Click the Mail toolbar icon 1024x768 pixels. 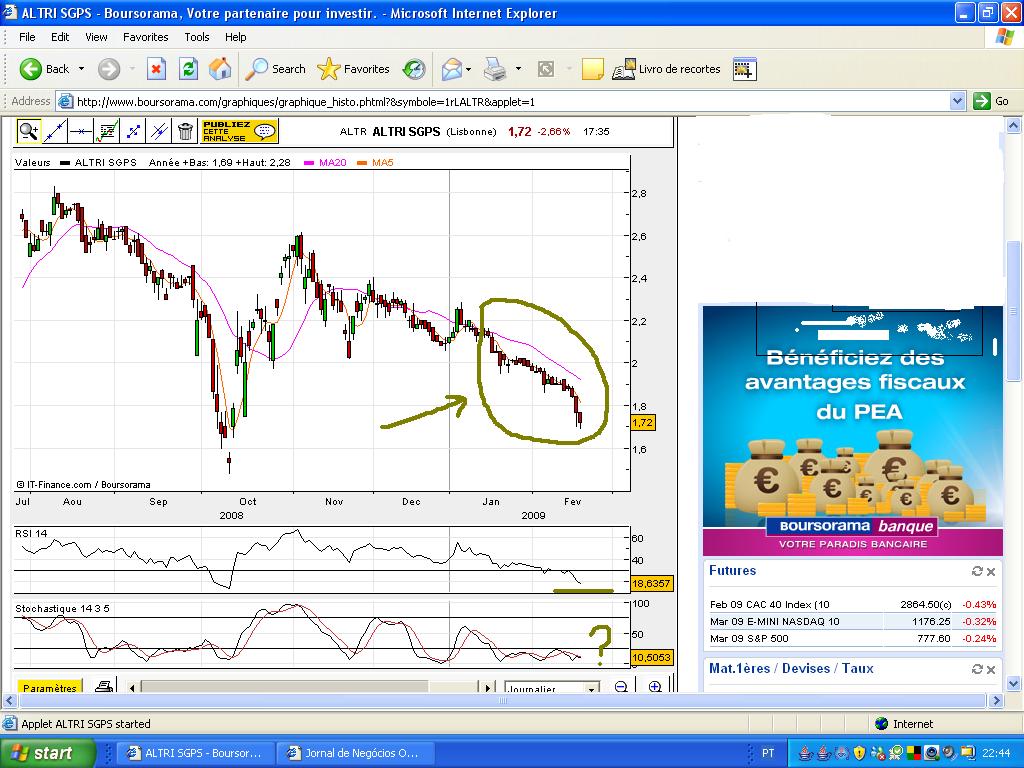pos(451,69)
